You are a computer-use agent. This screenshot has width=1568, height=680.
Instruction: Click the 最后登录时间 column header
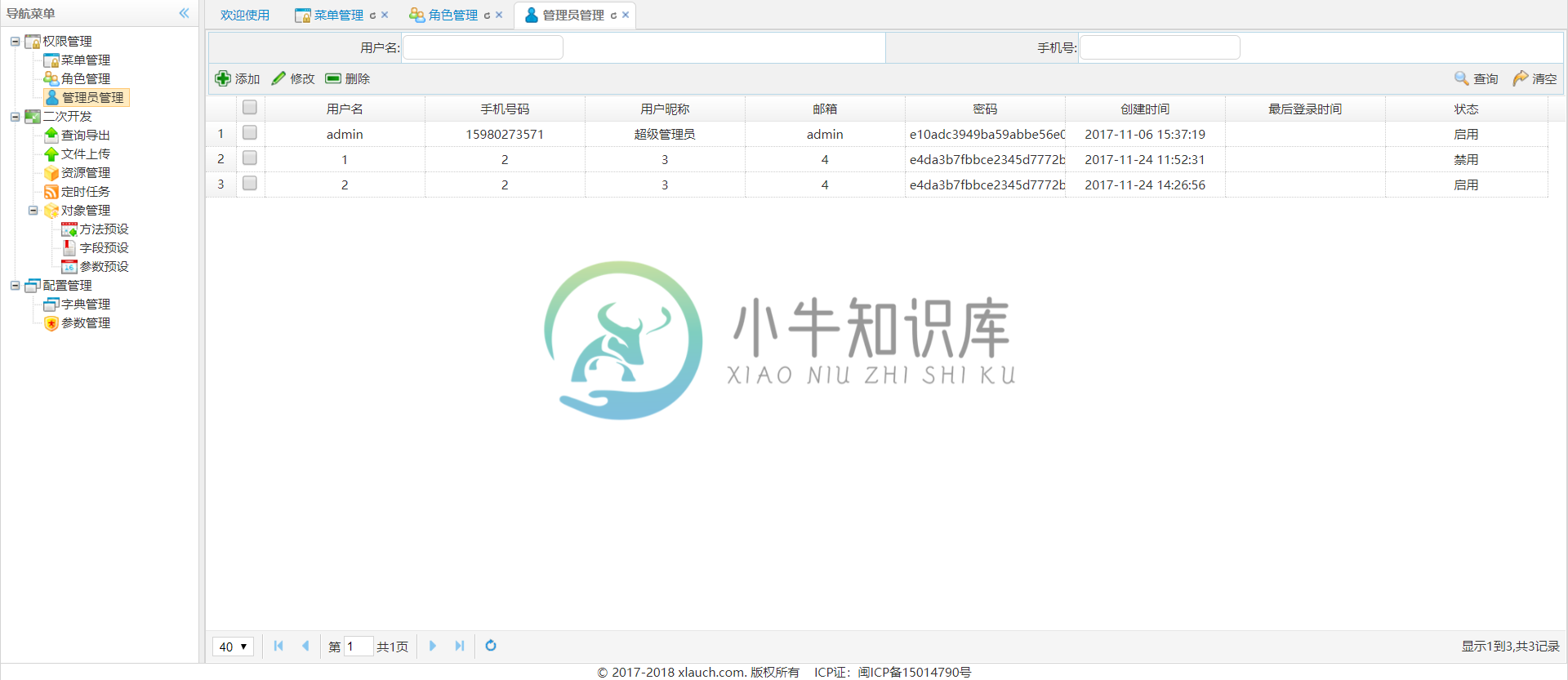pos(1305,109)
